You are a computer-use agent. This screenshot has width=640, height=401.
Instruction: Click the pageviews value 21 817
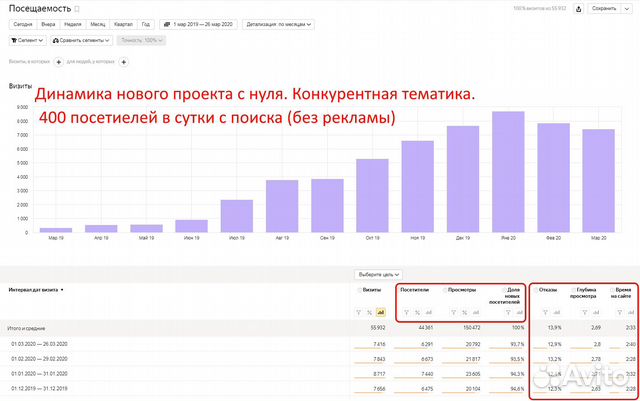coord(473,359)
